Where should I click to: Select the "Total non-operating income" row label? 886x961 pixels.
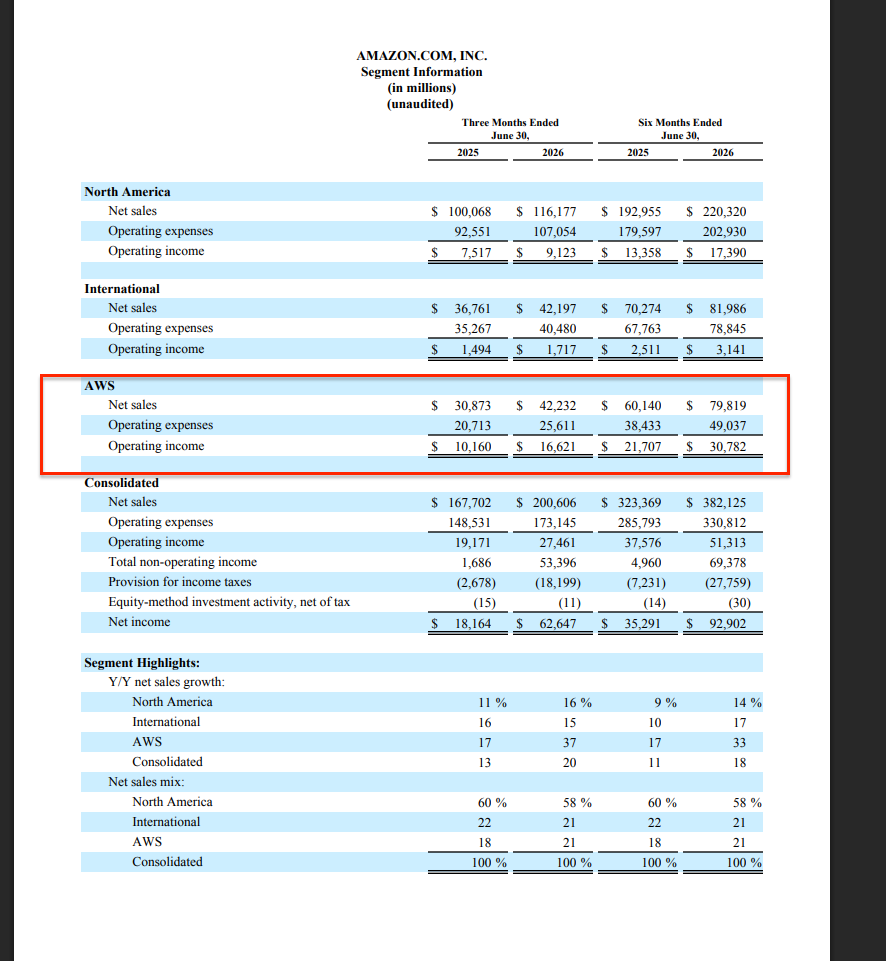tap(183, 562)
